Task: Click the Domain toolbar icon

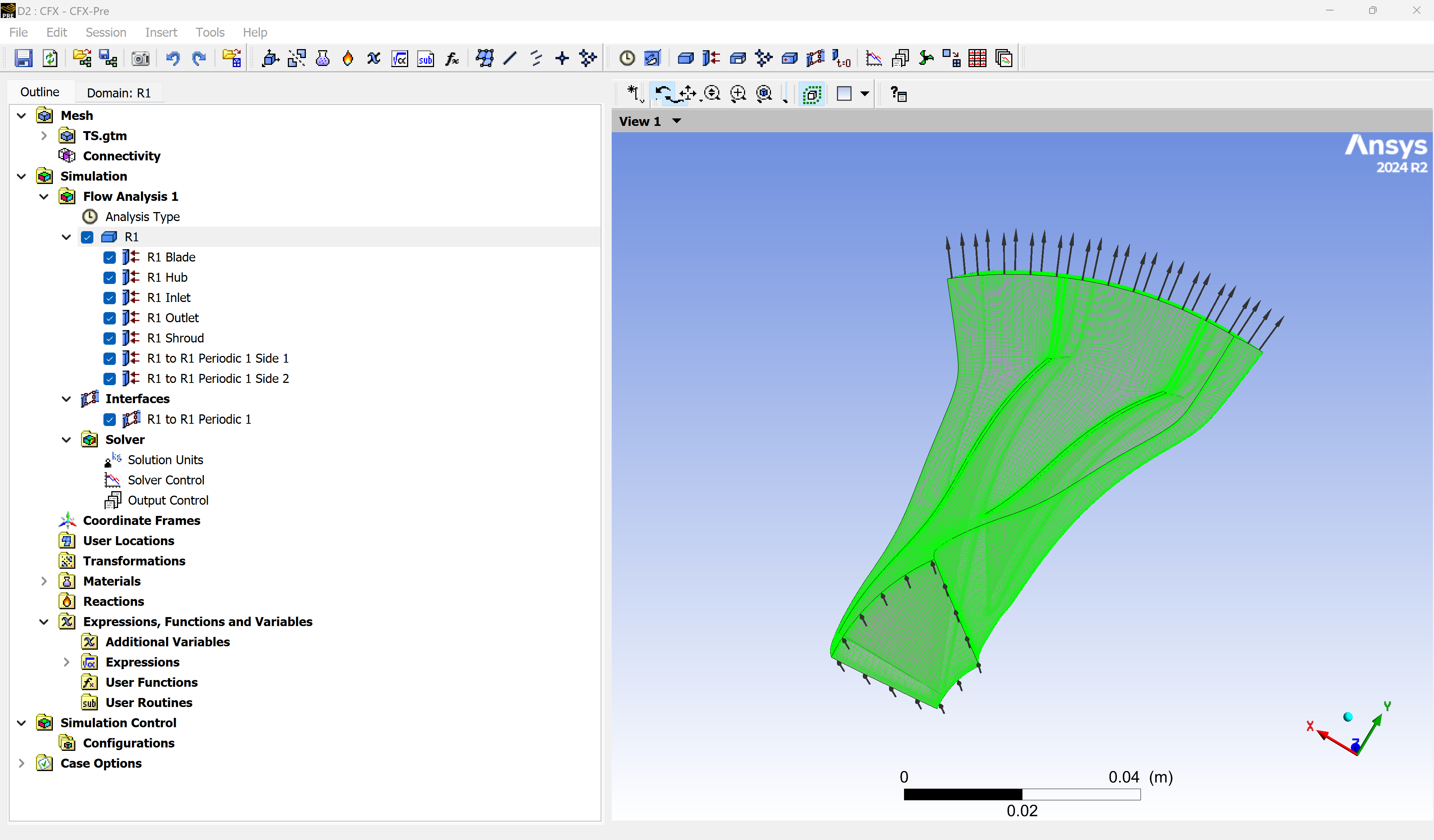Action: (686, 58)
